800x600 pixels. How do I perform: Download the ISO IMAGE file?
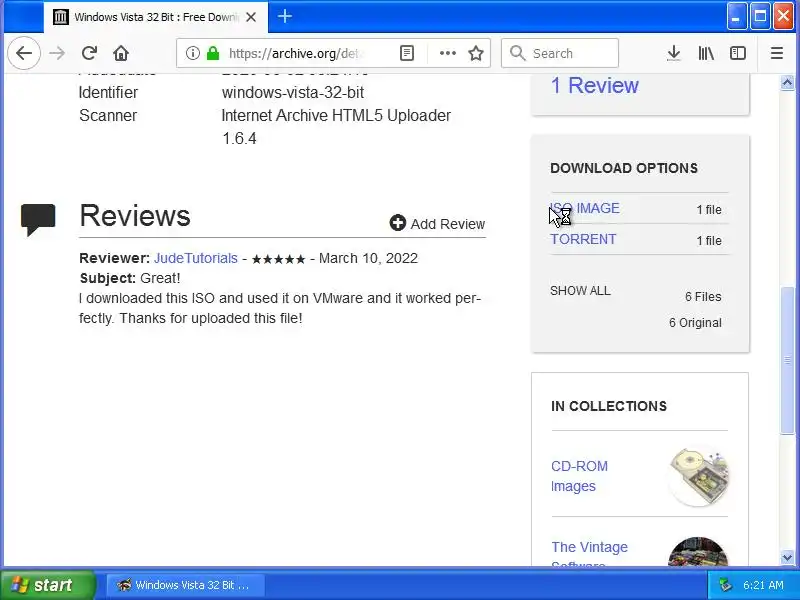[585, 208]
